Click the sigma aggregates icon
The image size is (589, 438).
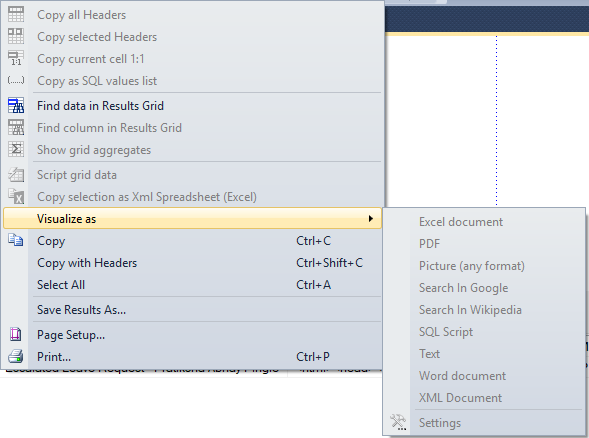pyautogui.click(x=16, y=149)
